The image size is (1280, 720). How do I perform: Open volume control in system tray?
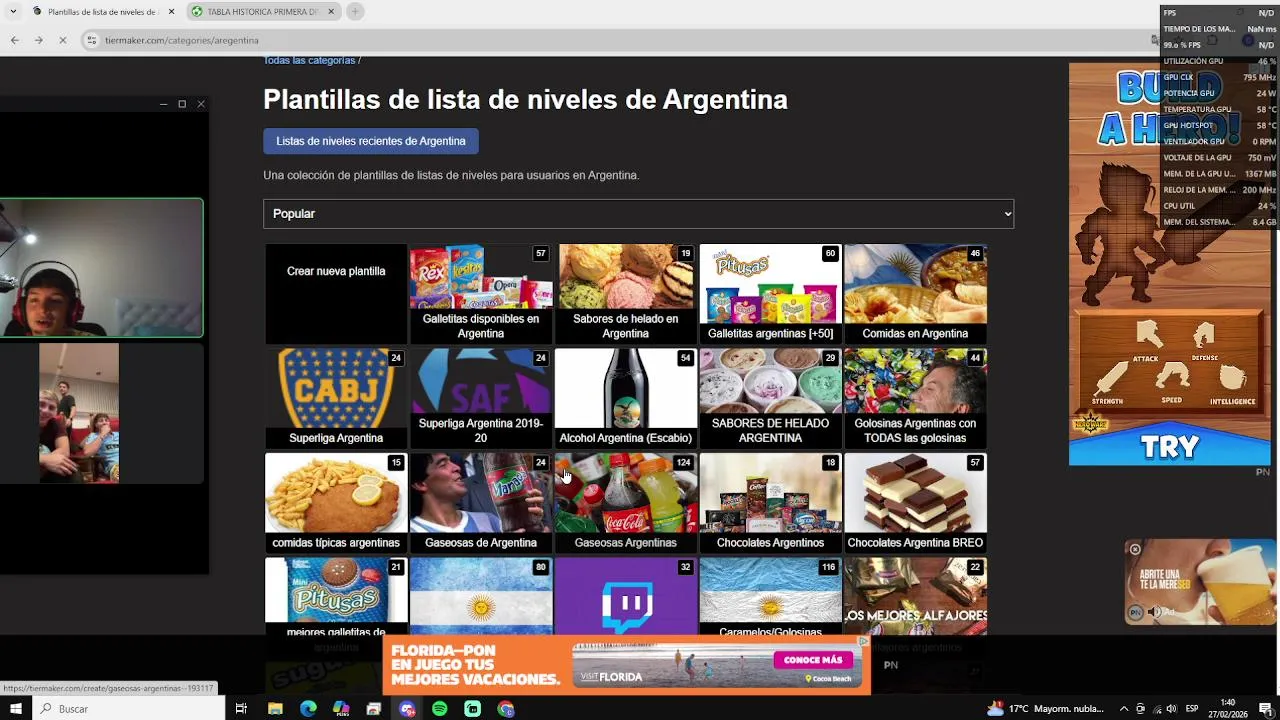tap(1172, 709)
